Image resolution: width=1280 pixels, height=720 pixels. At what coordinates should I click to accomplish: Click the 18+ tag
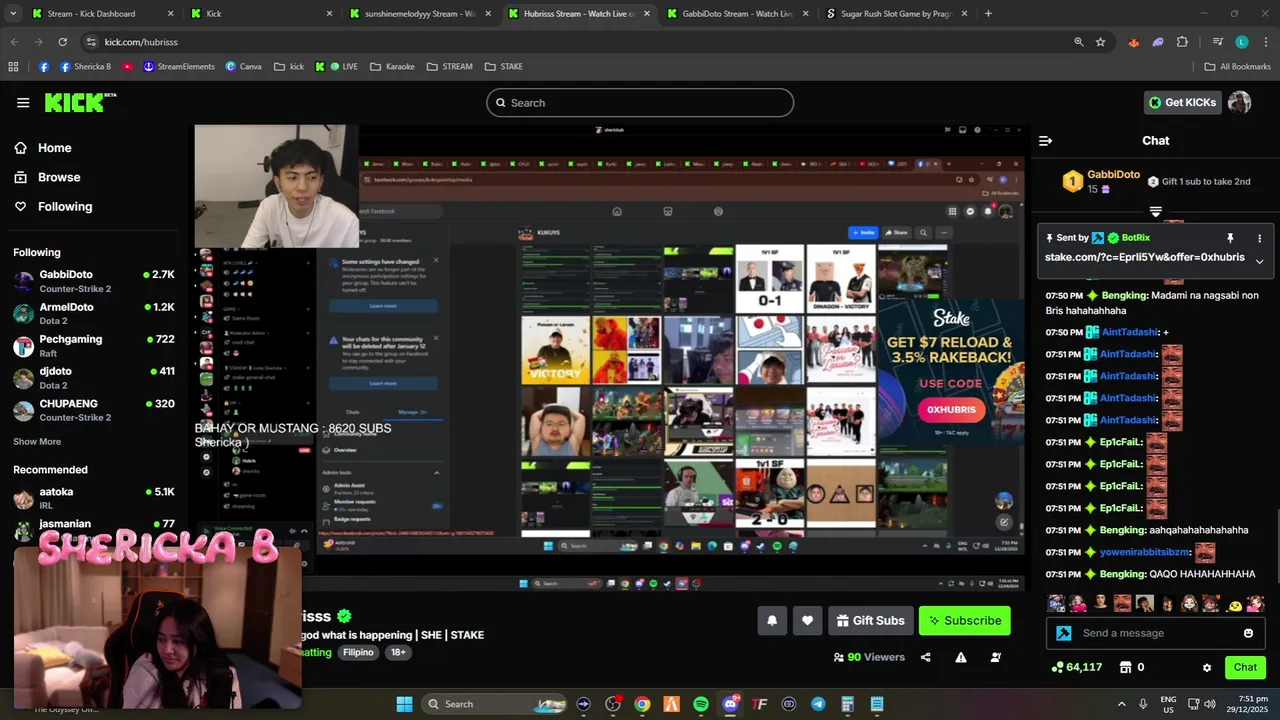click(398, 652)
